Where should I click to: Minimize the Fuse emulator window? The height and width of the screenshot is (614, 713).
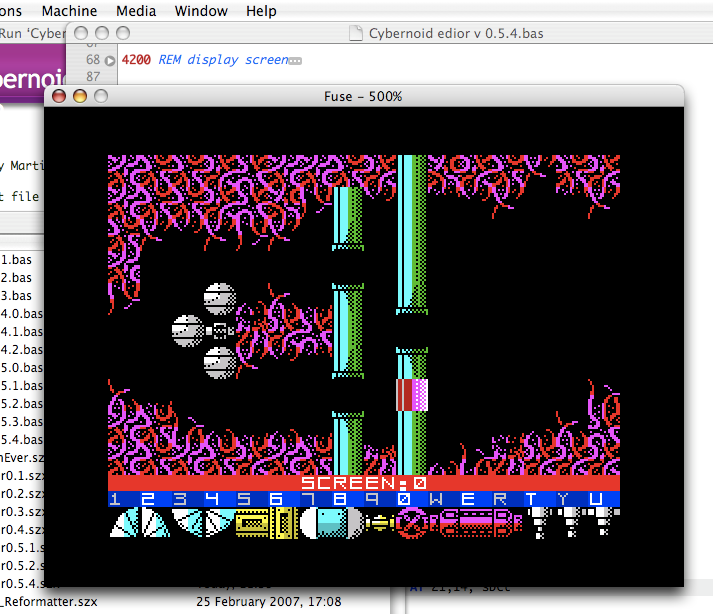click(x=79, y=96)
